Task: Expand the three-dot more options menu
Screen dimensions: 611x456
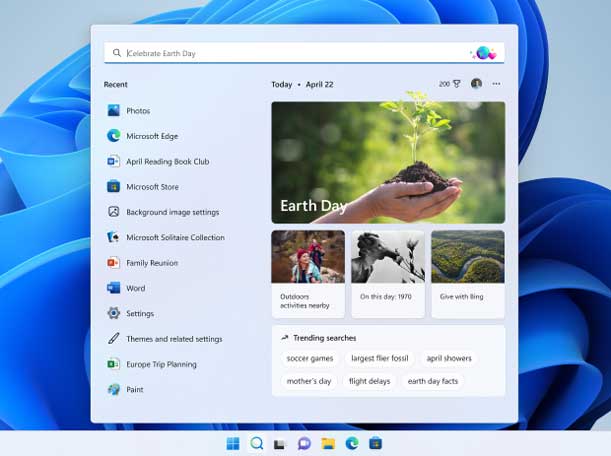Action: (x=497, y=84)
